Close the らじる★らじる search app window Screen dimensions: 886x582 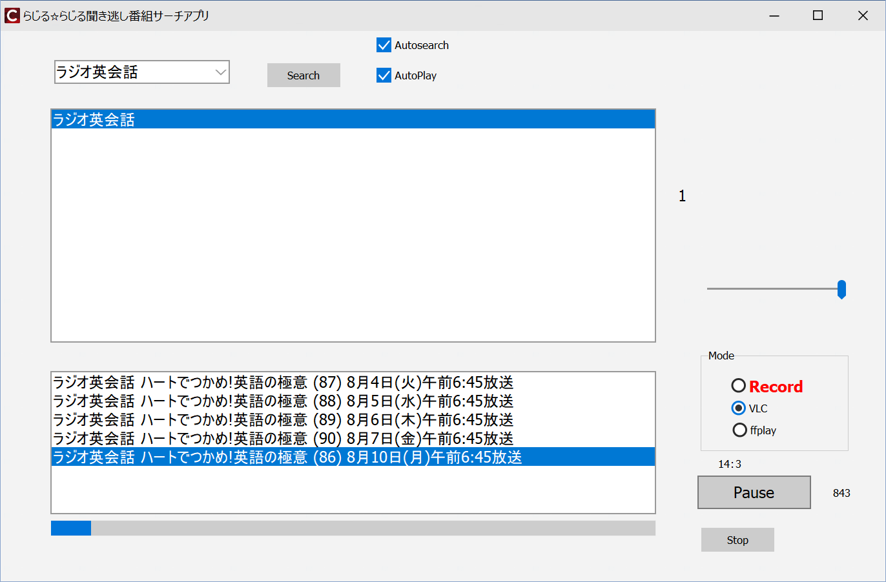tap(863, 16)
